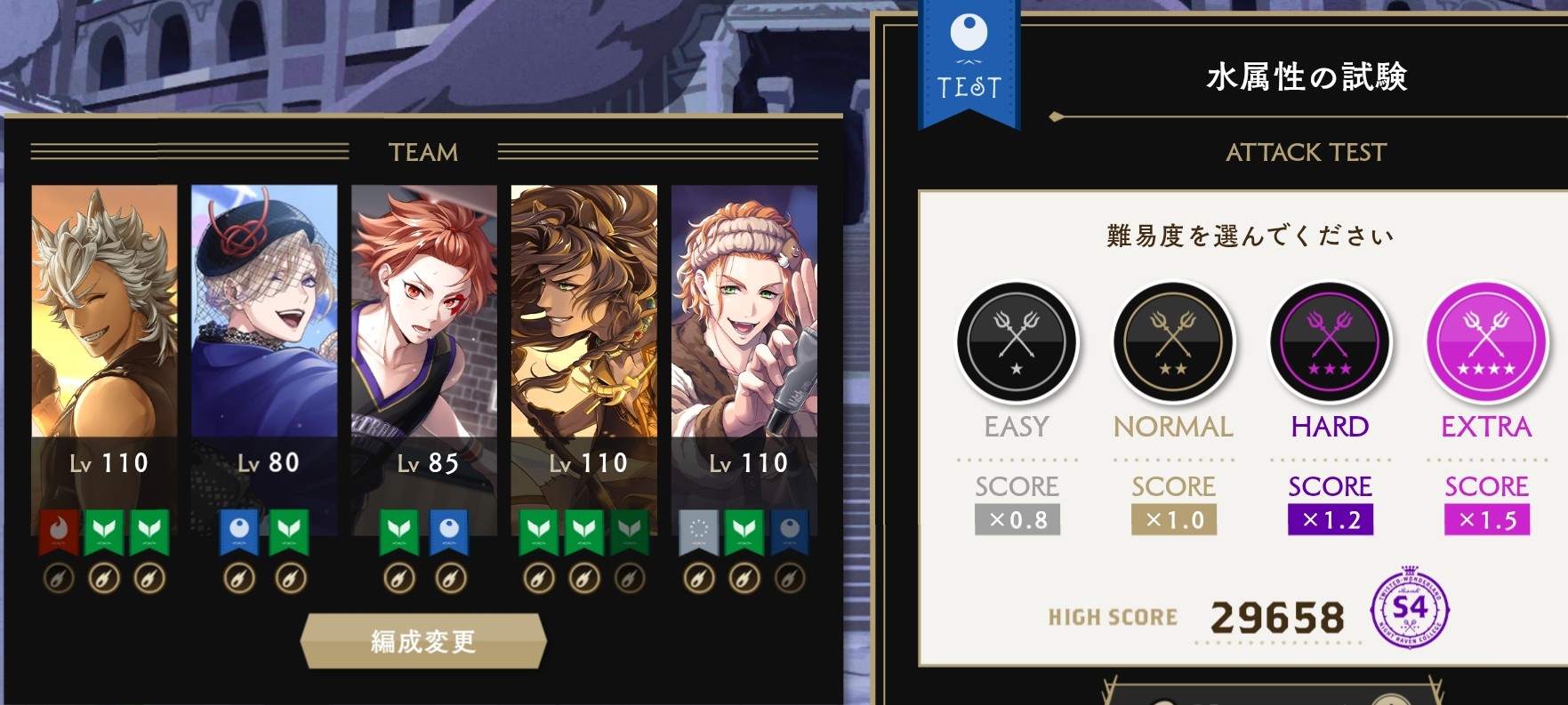Tap the blue TEST ribbon badge
Image resolution: width=1568 pixels, height=705 pixels.
pyautogui.click(x=969, y=62)
